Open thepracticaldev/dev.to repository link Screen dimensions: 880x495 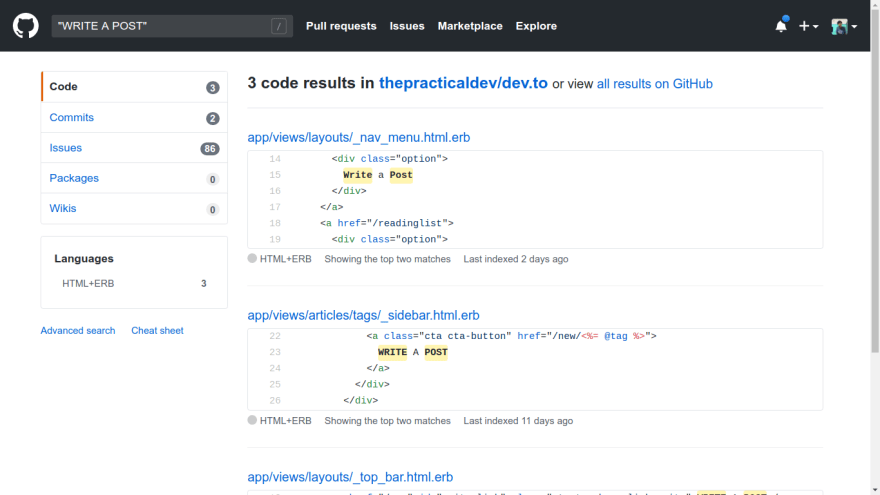coord(463,83)
